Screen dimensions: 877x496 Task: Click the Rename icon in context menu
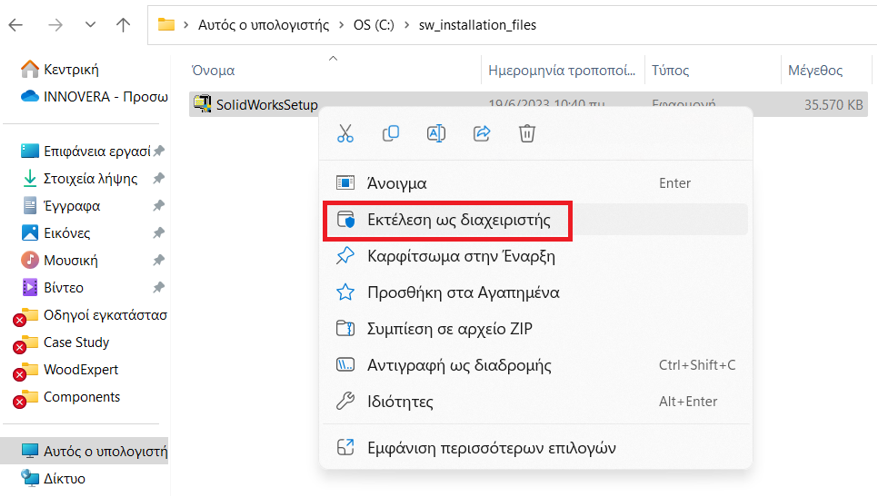436,133
